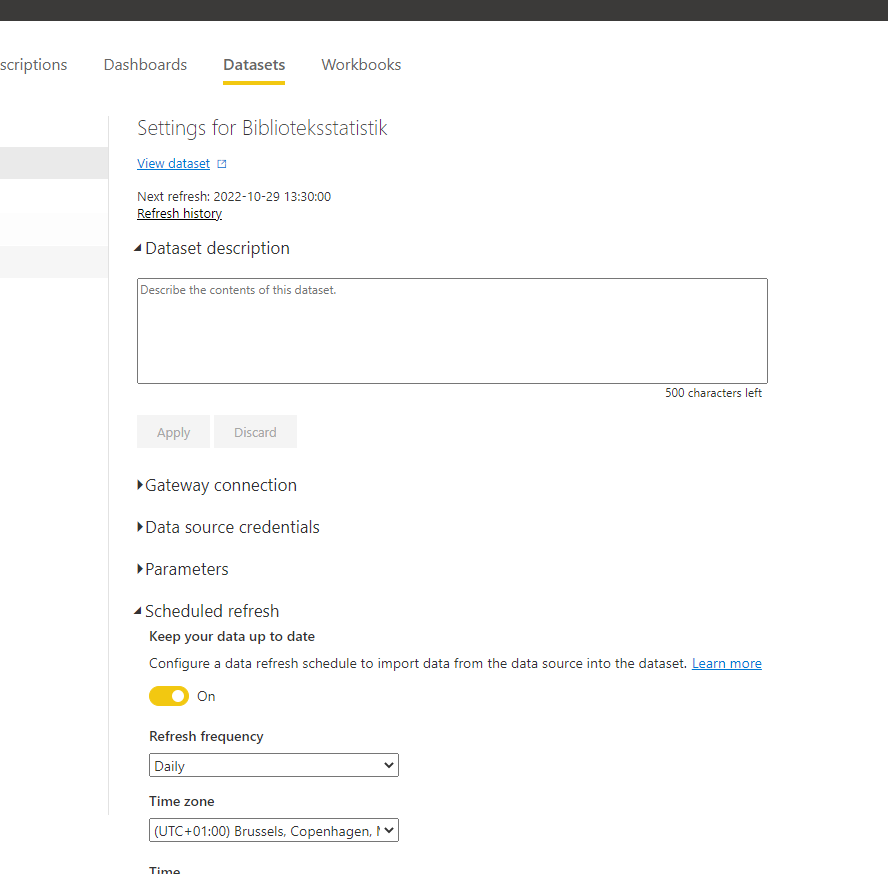Viewport: 888px width, 874px height.
Task: Click the '500 characters left' counter text
Action: (x=713, y=393)
